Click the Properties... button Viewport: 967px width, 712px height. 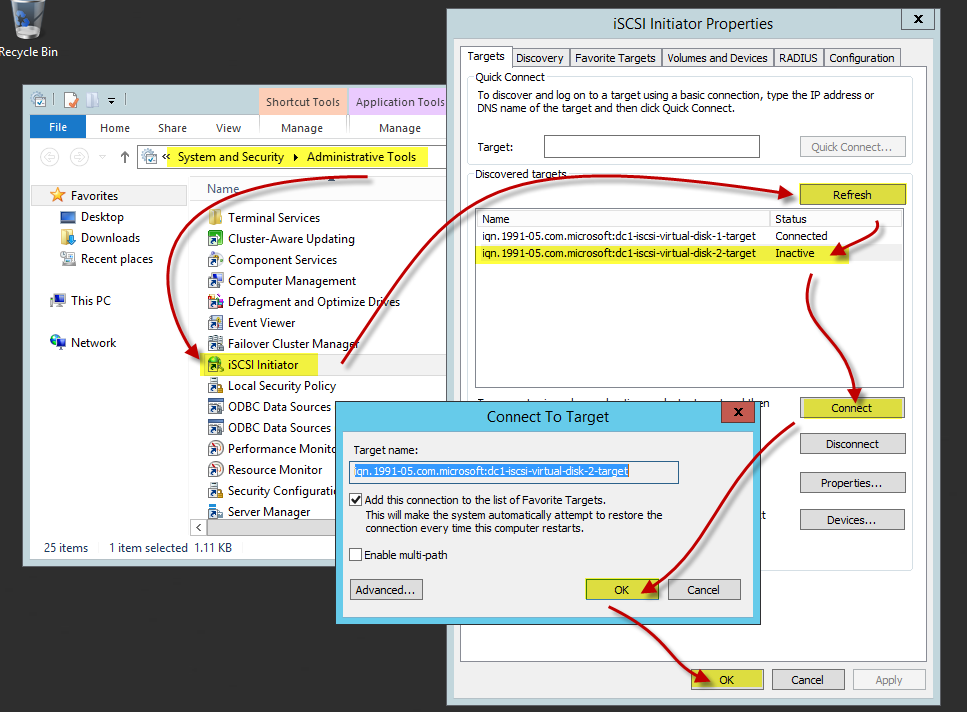point(852,483)
